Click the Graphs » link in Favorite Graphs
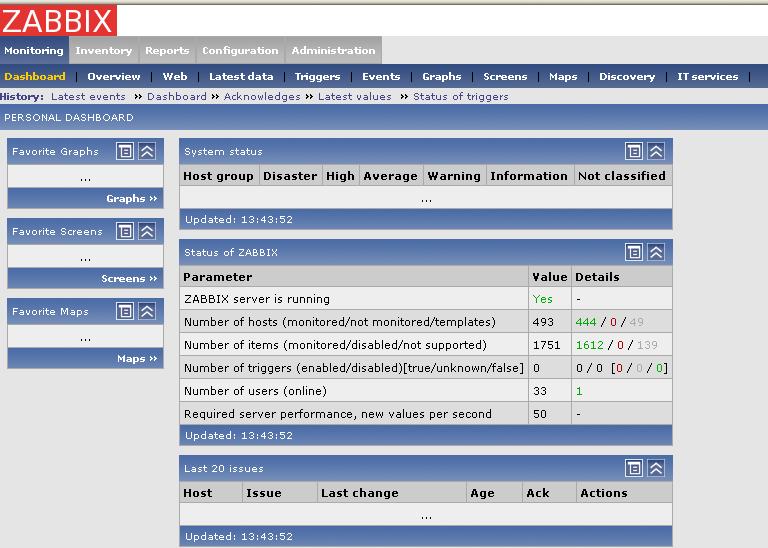The image size is (768, 548). click(132, 199)
